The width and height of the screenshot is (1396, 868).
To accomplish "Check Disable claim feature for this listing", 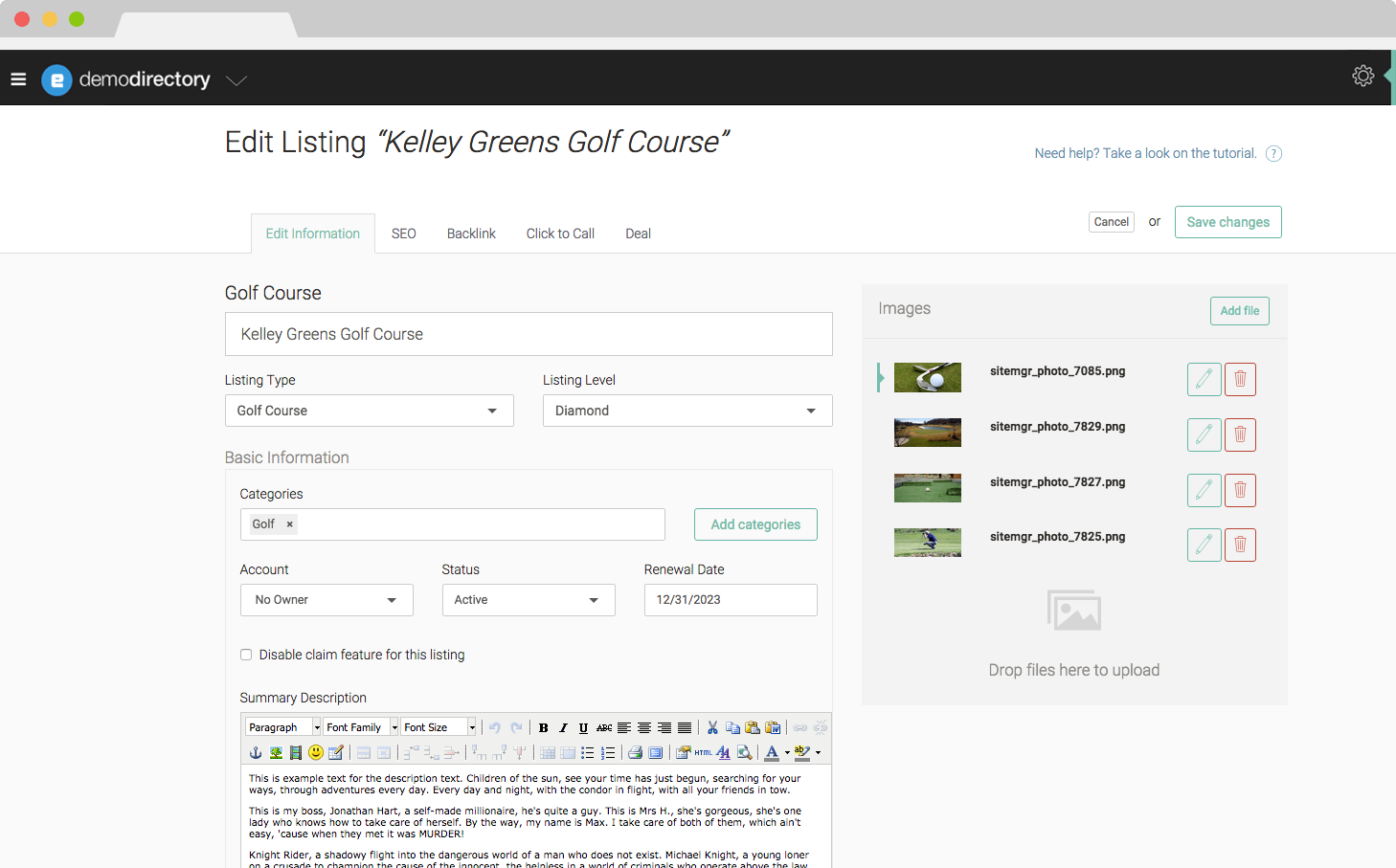I will click(246, 655).
